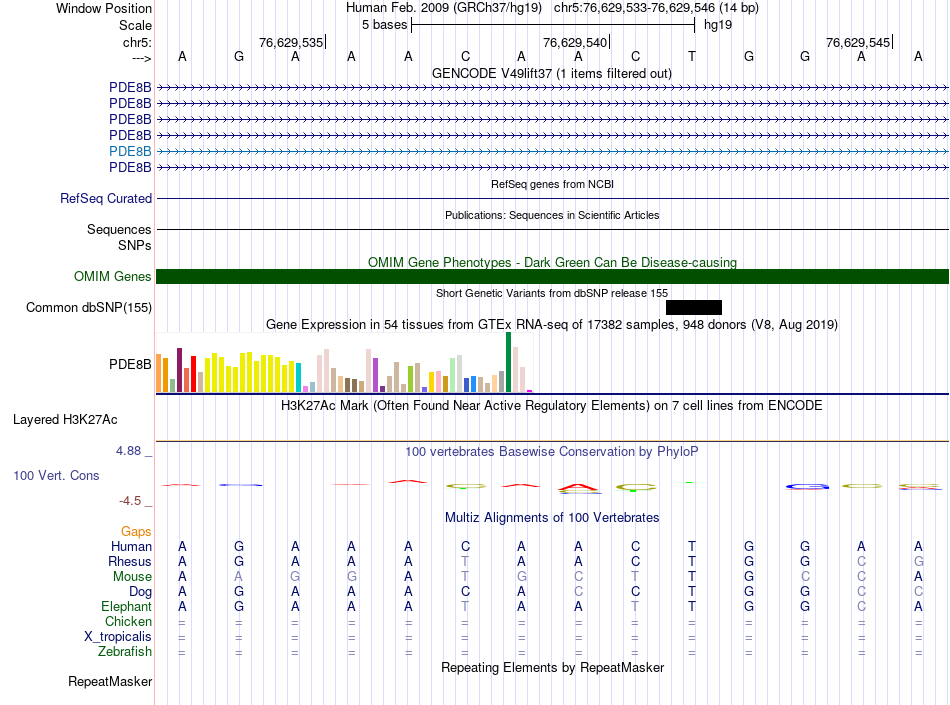Open the OMIM Gene Phenotypes track title
Screen dimensions: 950x705
pyautogui.click(x=553, y=262)
